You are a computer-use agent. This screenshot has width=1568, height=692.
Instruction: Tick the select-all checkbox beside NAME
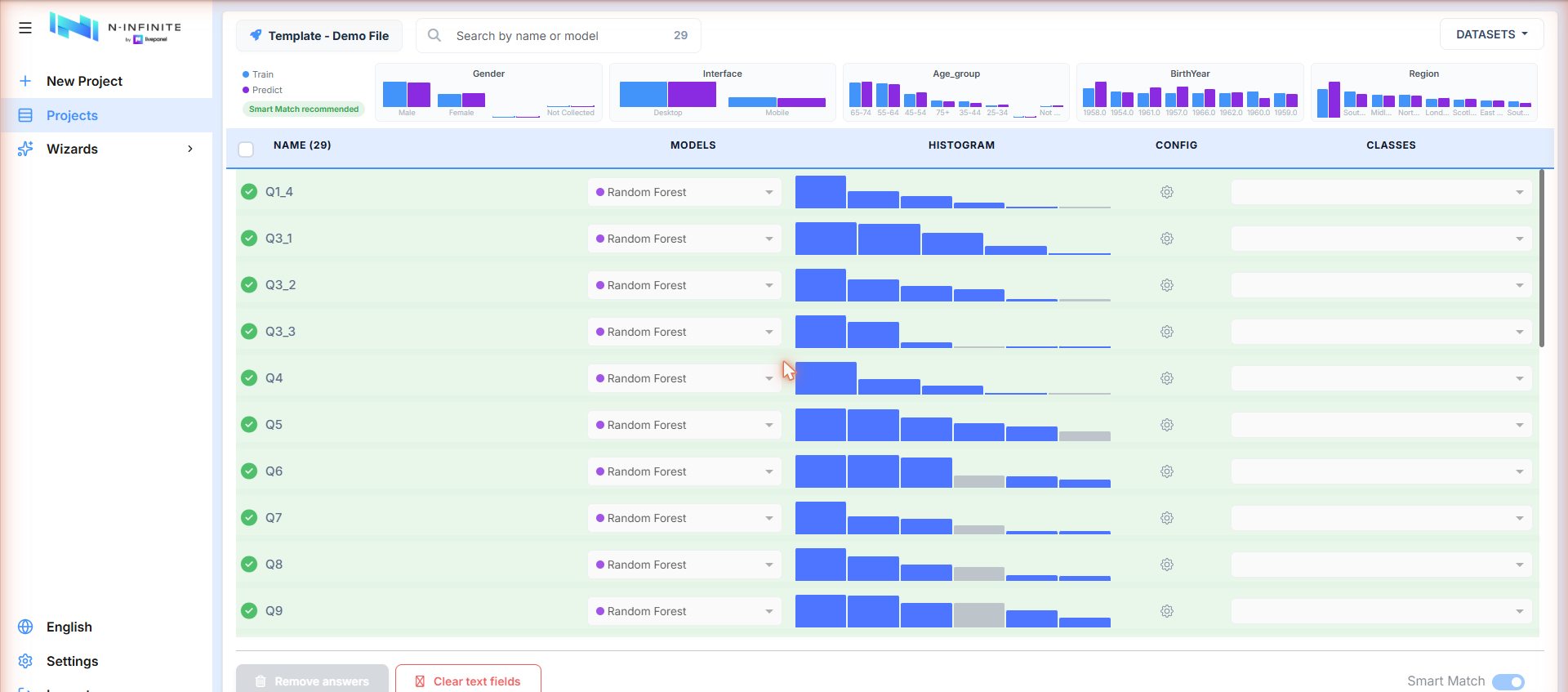(246, 149)
